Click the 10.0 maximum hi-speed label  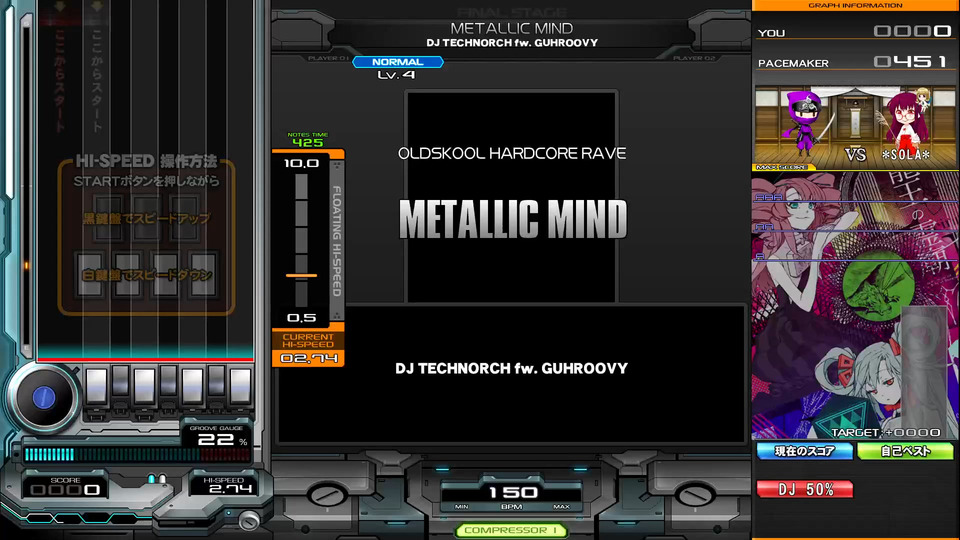301,163
